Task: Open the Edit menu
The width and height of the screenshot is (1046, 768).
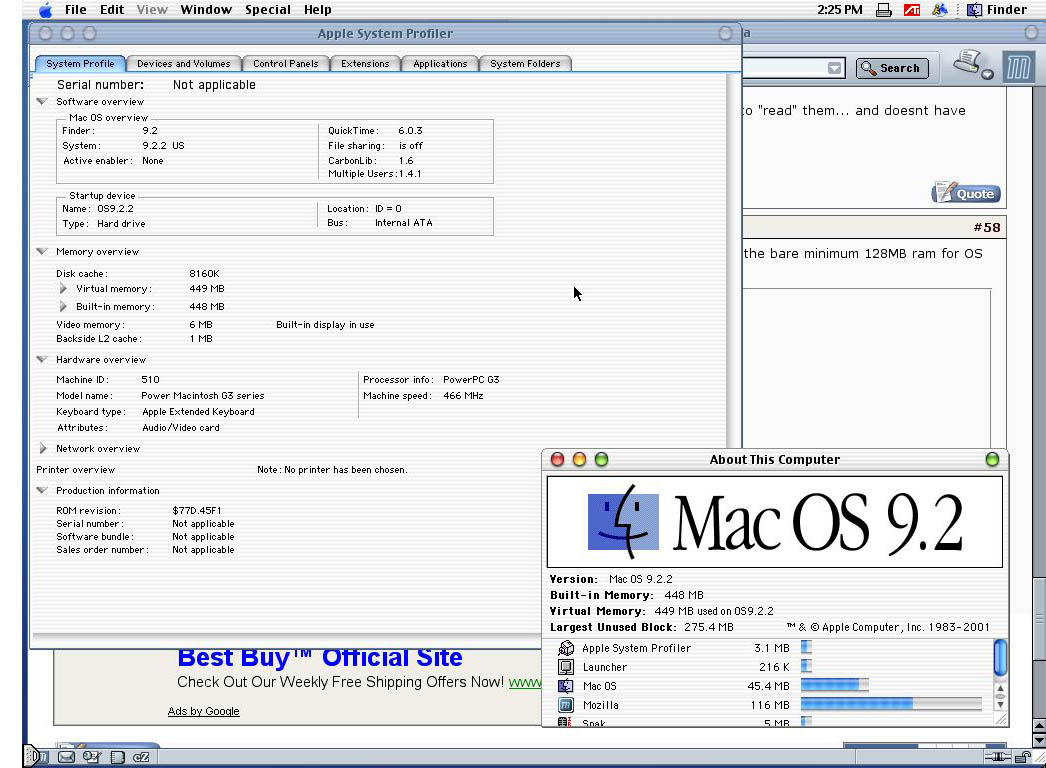Action: (111, 10)
